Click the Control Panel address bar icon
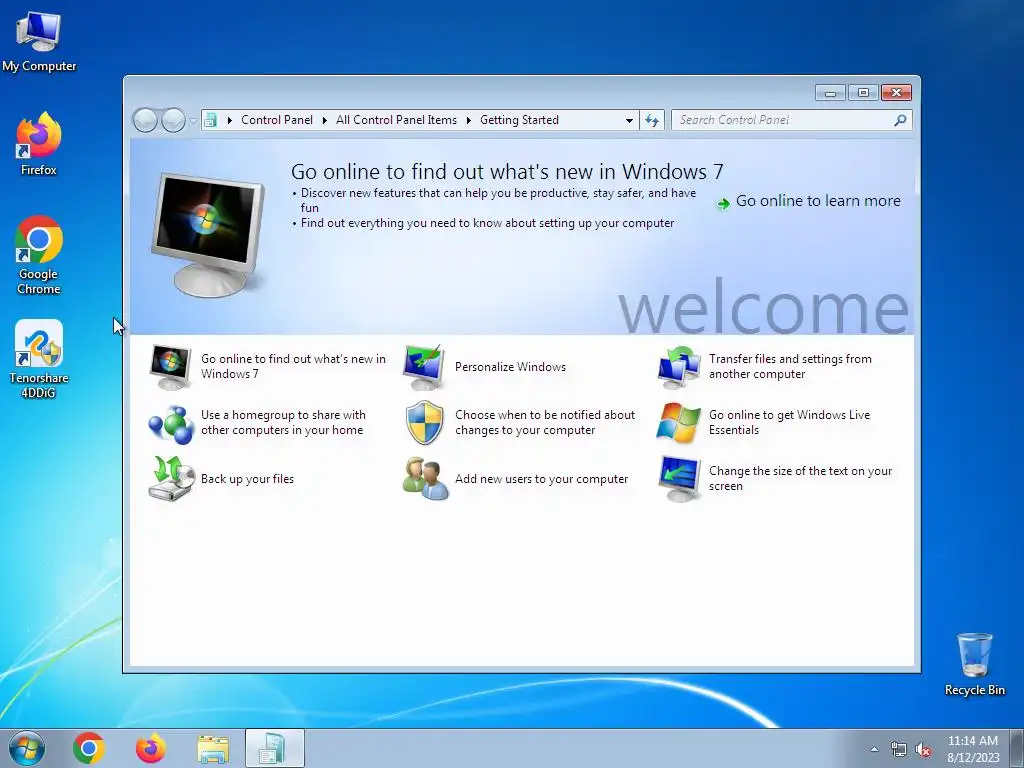Screen dimensions: 1024x768 point(210,120)
